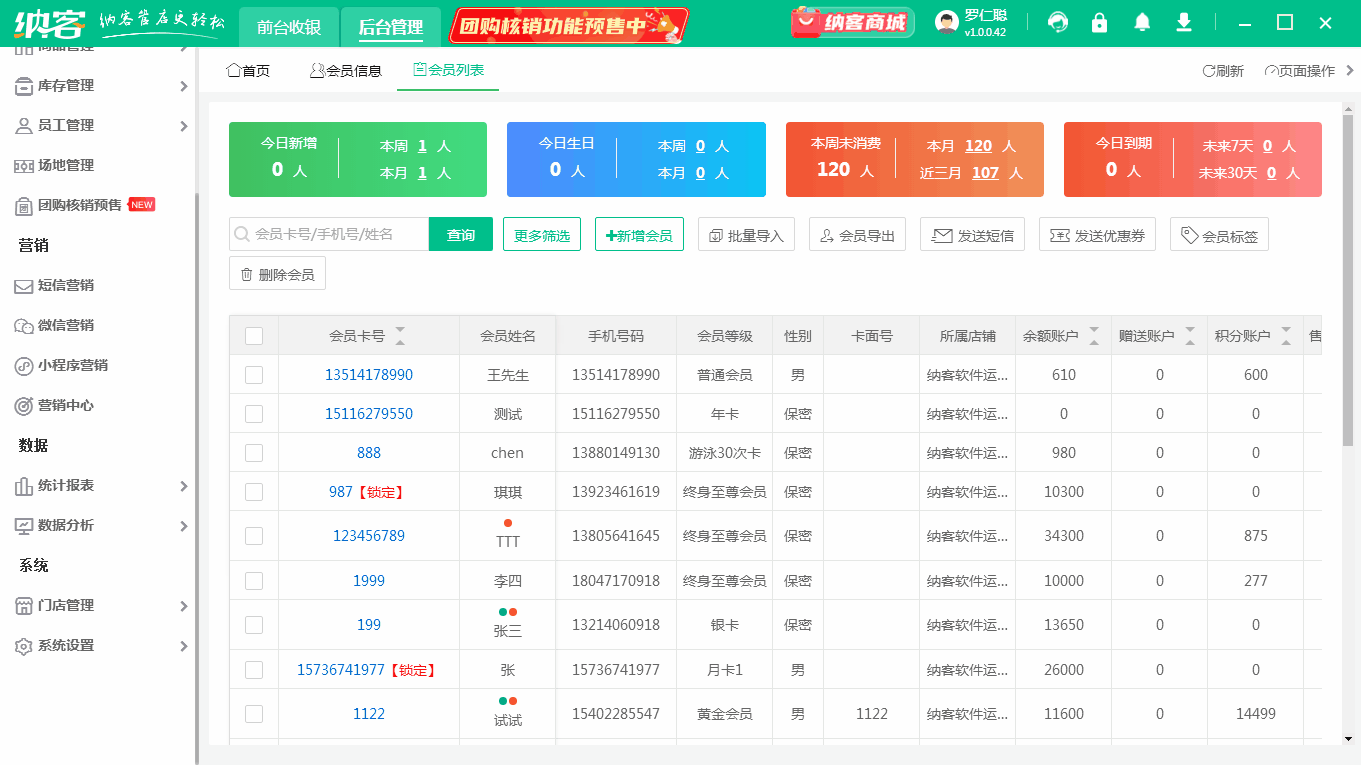Select all members via header checkbox
1361x765 pixels.
click(x=253, y=335)
